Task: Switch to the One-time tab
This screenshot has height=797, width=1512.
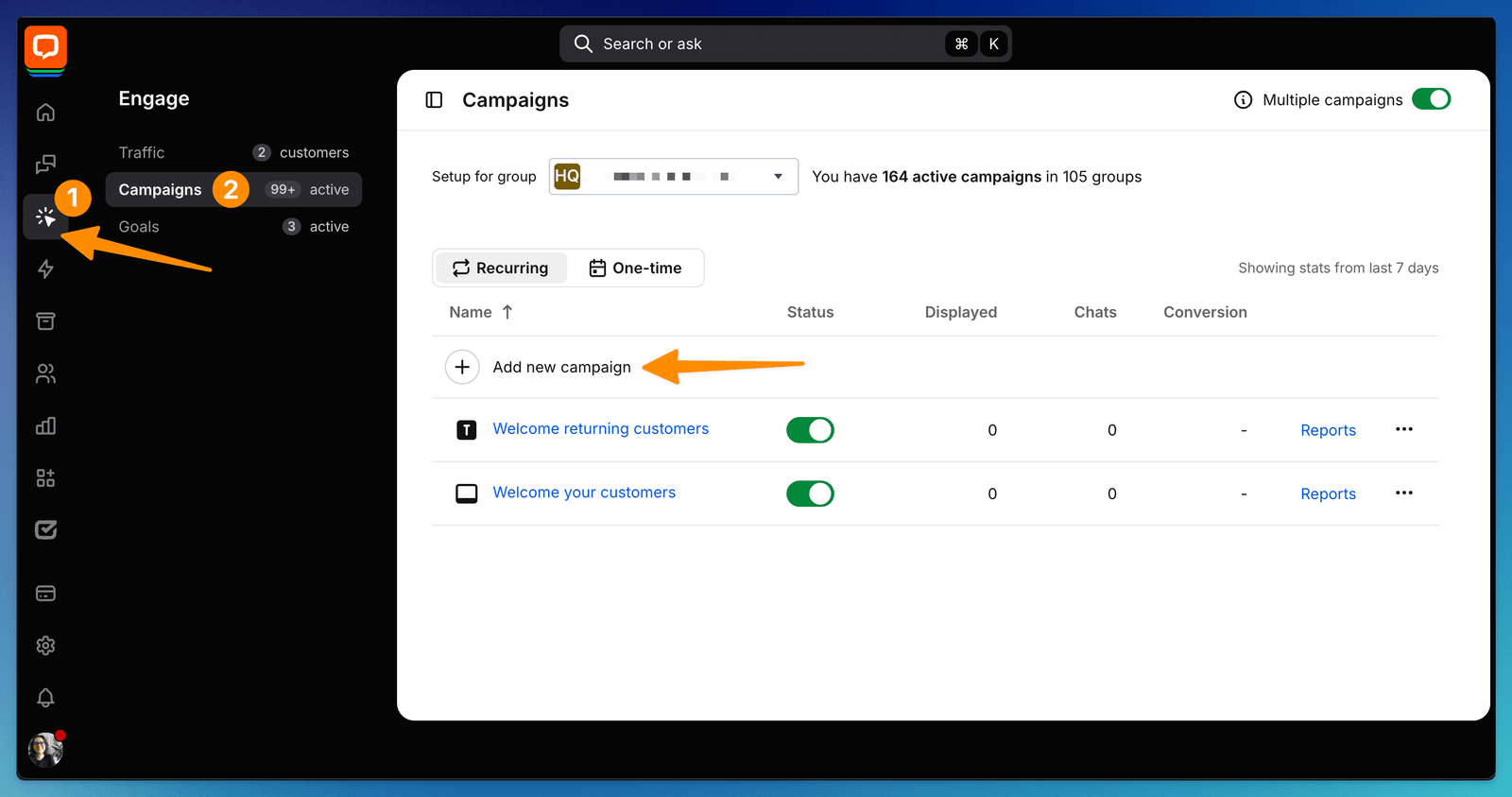Action: coord(635,269)
